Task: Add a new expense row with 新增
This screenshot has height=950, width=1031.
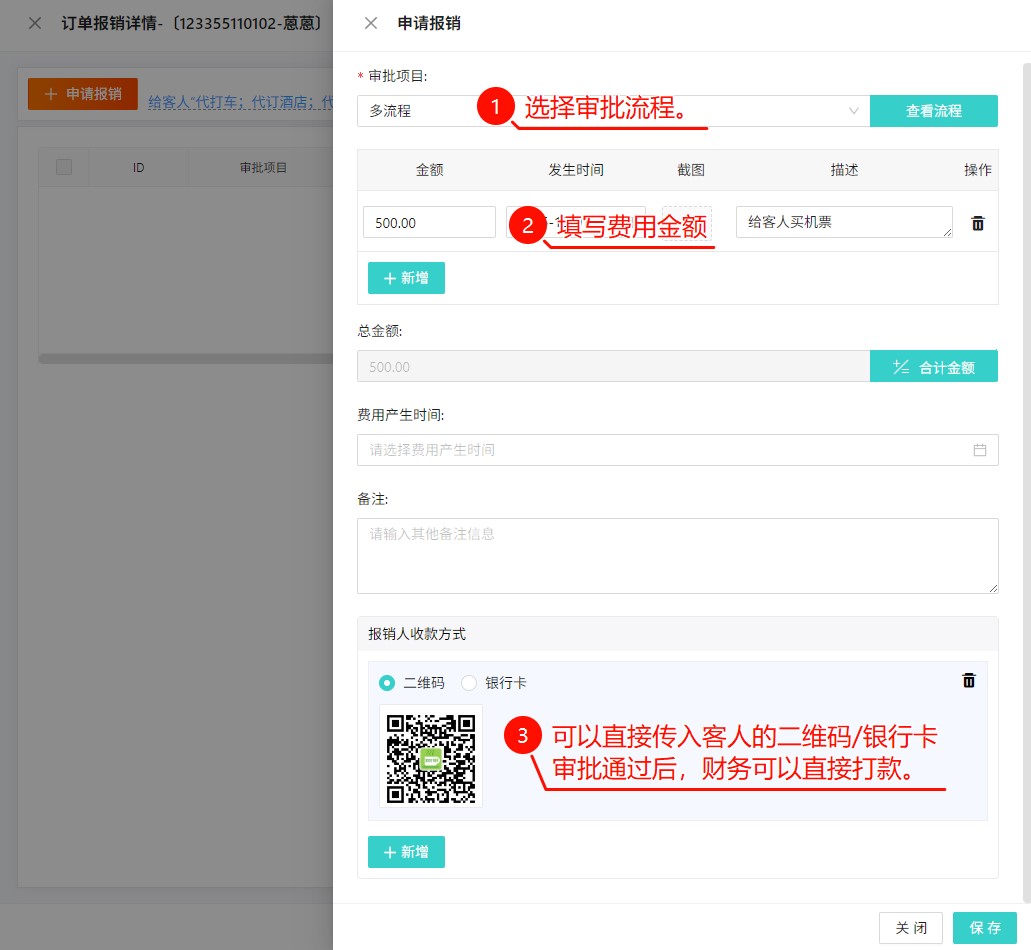Action: point(406,278)
